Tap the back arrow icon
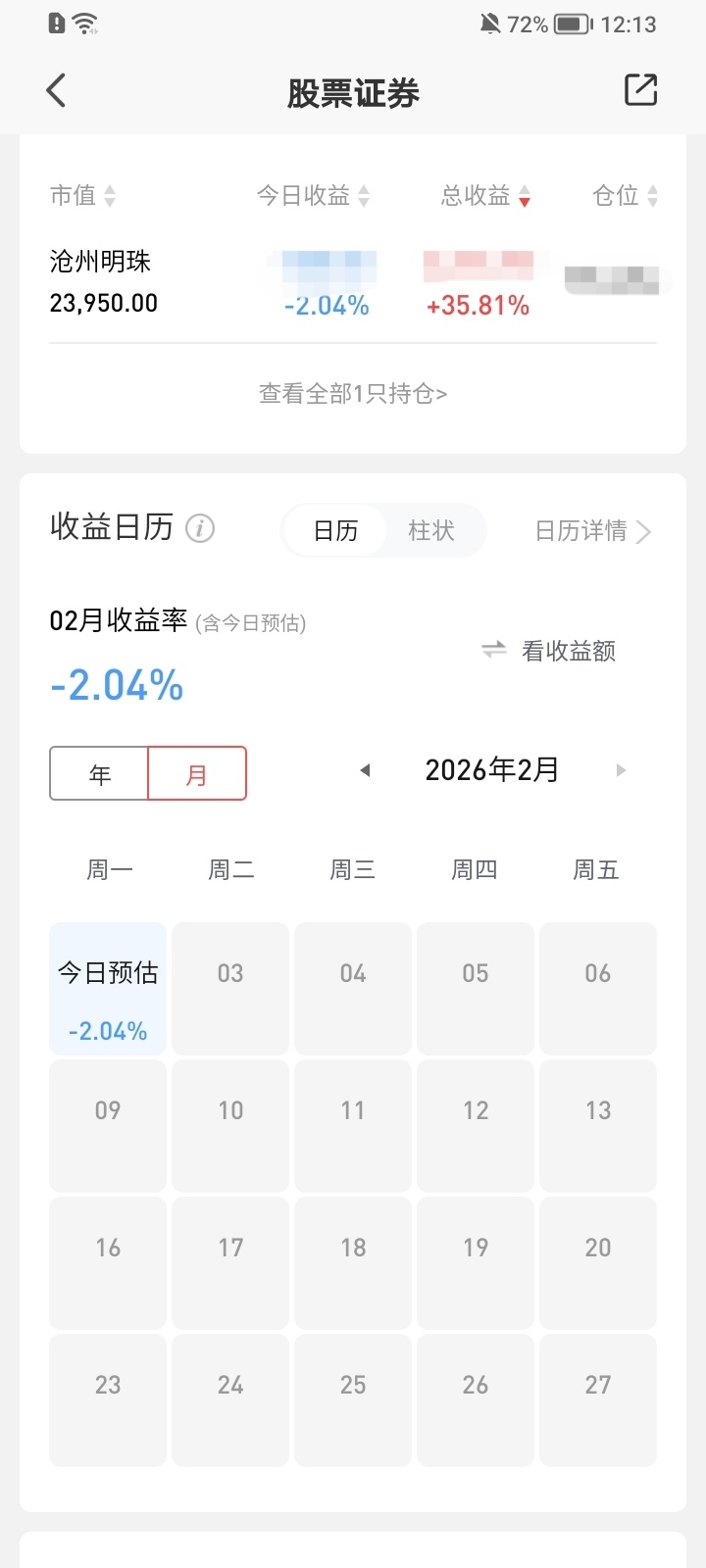706x1568 pixels. coord(56,91)
